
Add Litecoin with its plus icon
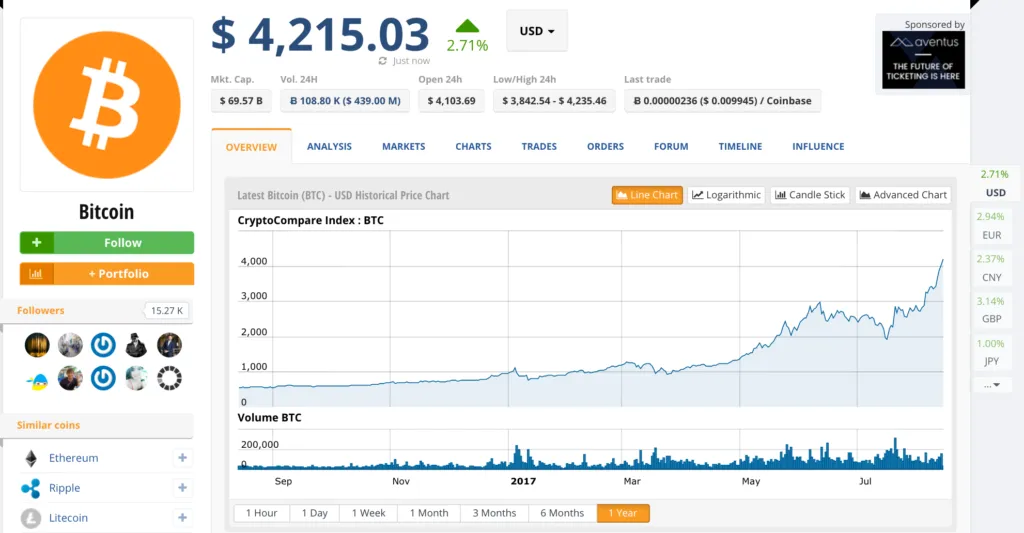tap(182, 517)
